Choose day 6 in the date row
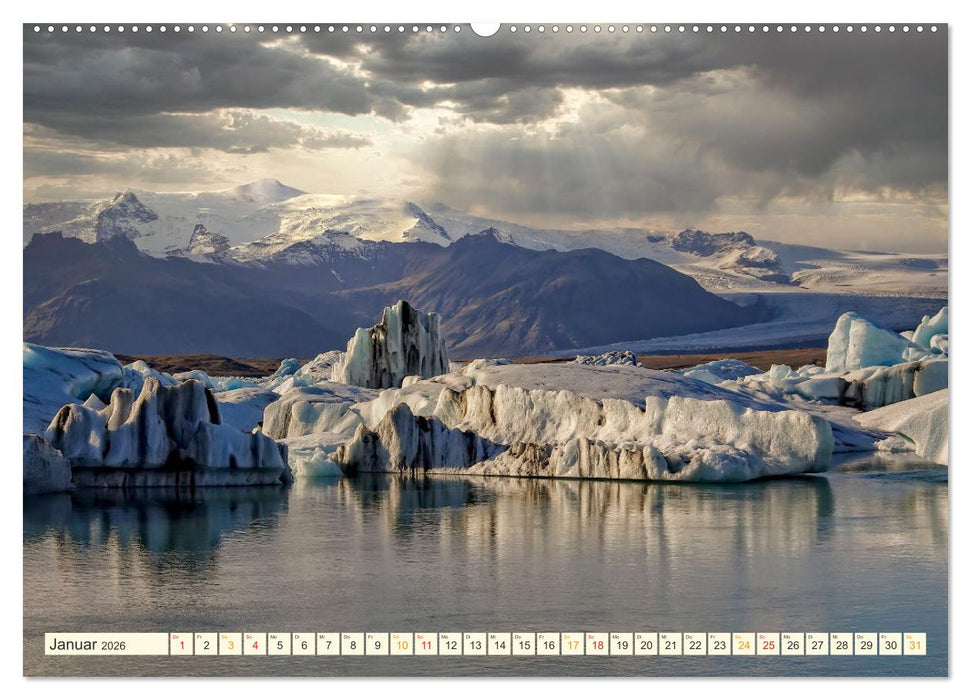The image size is (971, 700). 303,645
